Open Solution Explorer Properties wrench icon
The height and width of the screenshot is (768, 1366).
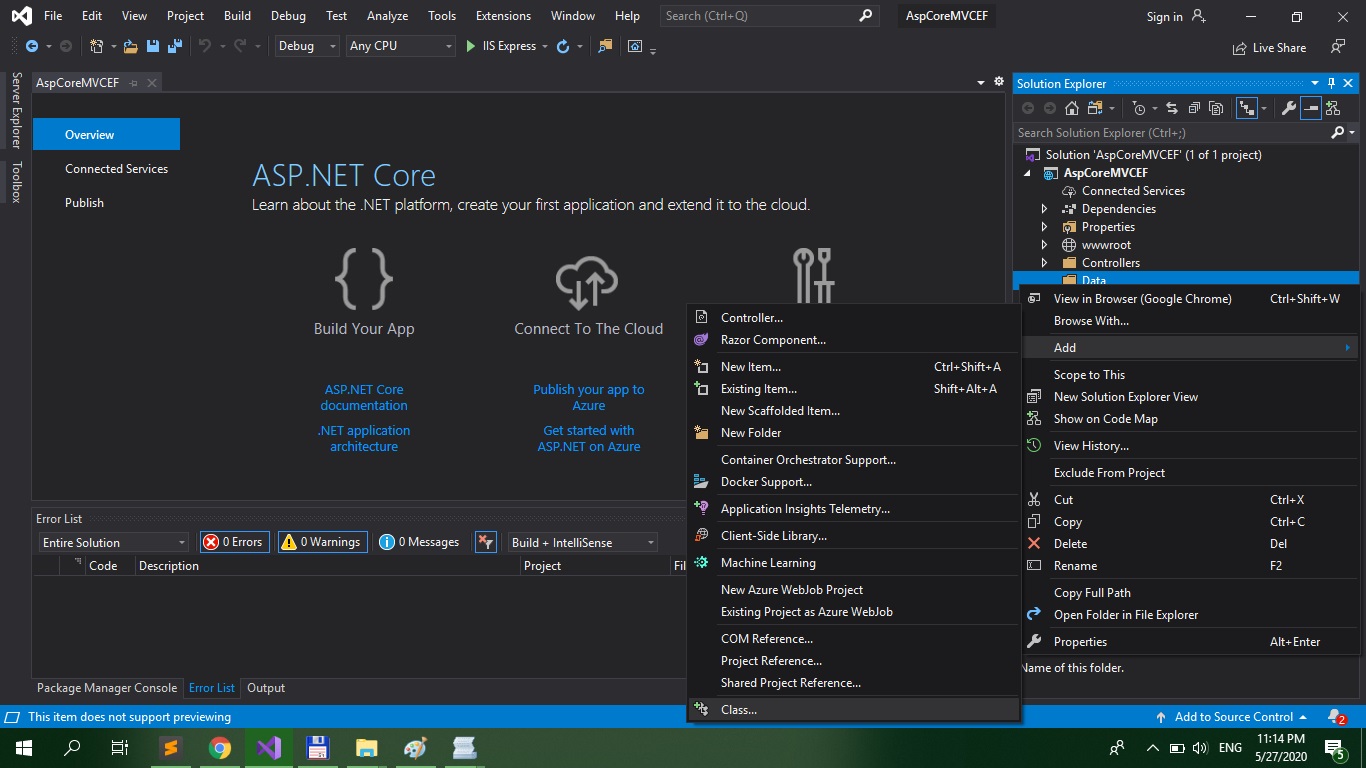point(1288,108)
